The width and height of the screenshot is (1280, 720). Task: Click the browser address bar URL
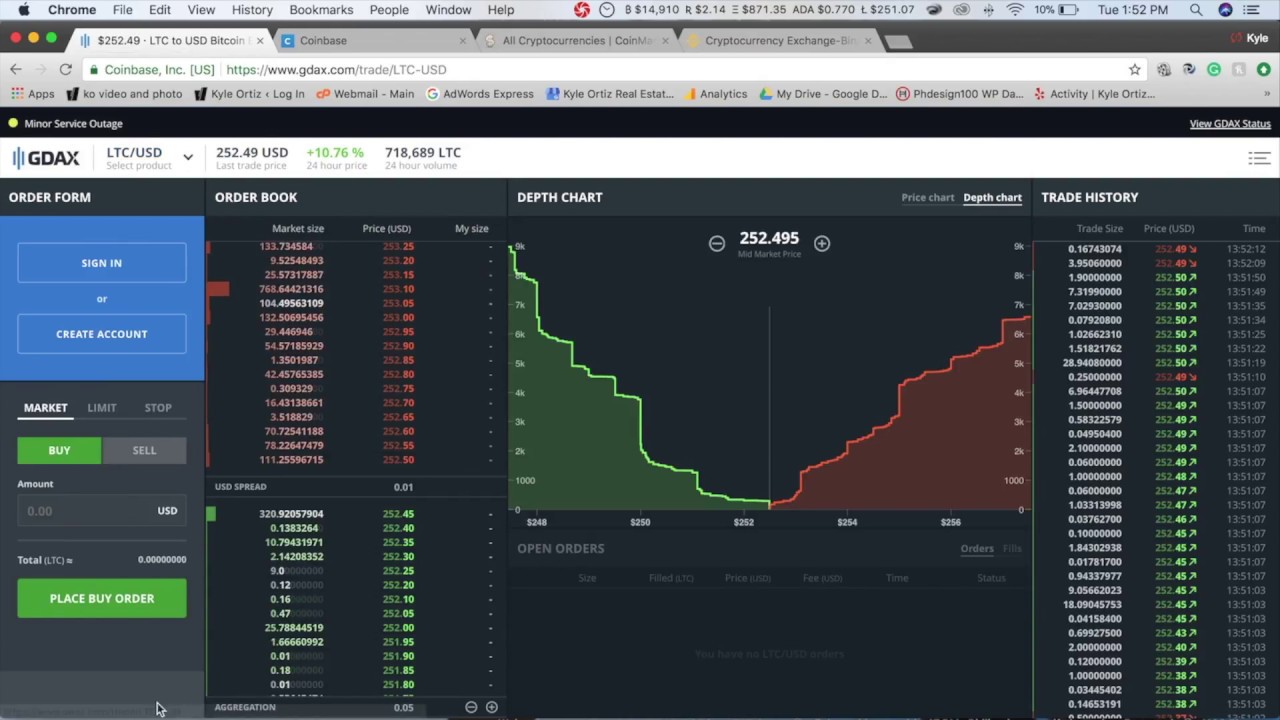tap(336, 69)
